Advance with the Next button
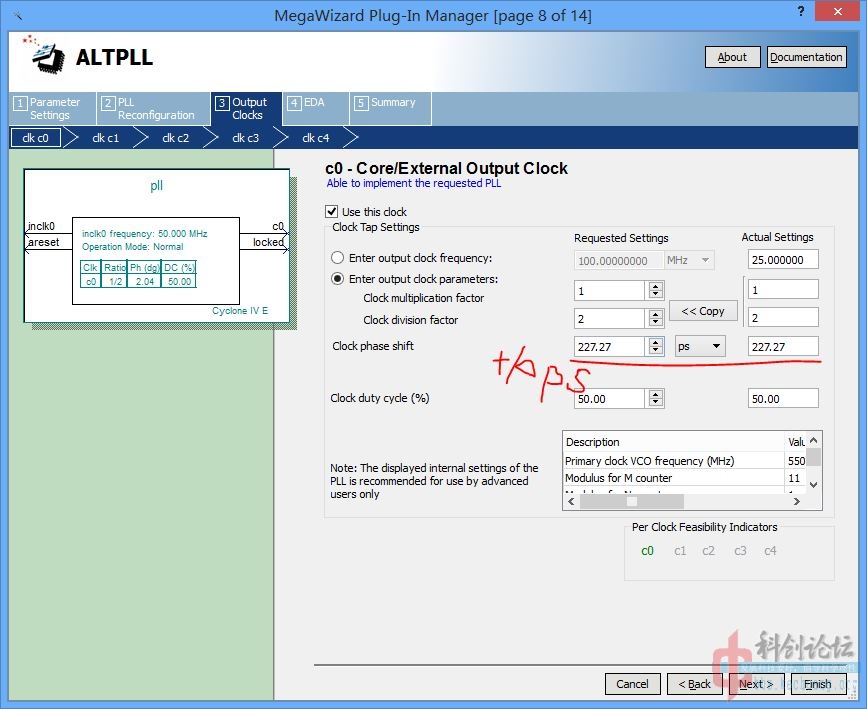 click(756, 684)
